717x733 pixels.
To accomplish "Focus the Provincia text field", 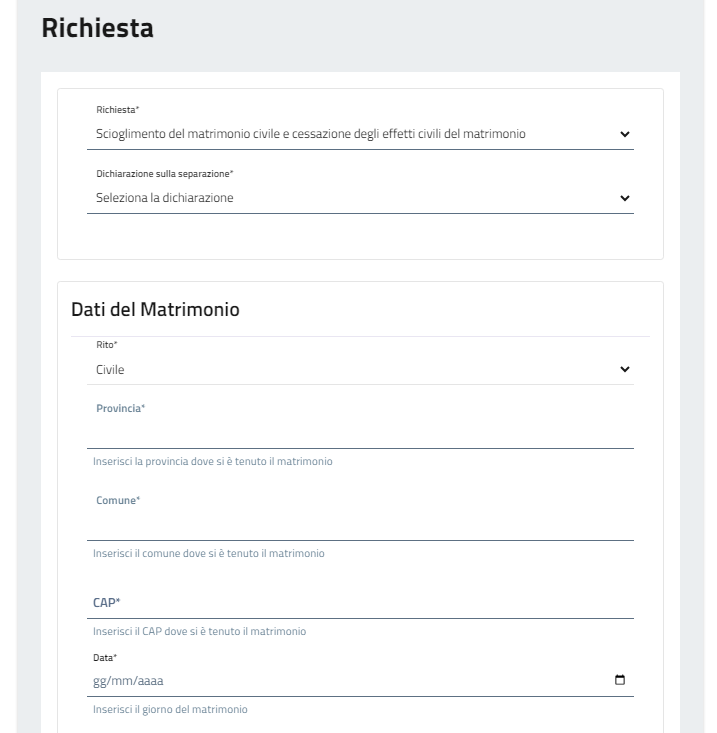I will 360,432.
